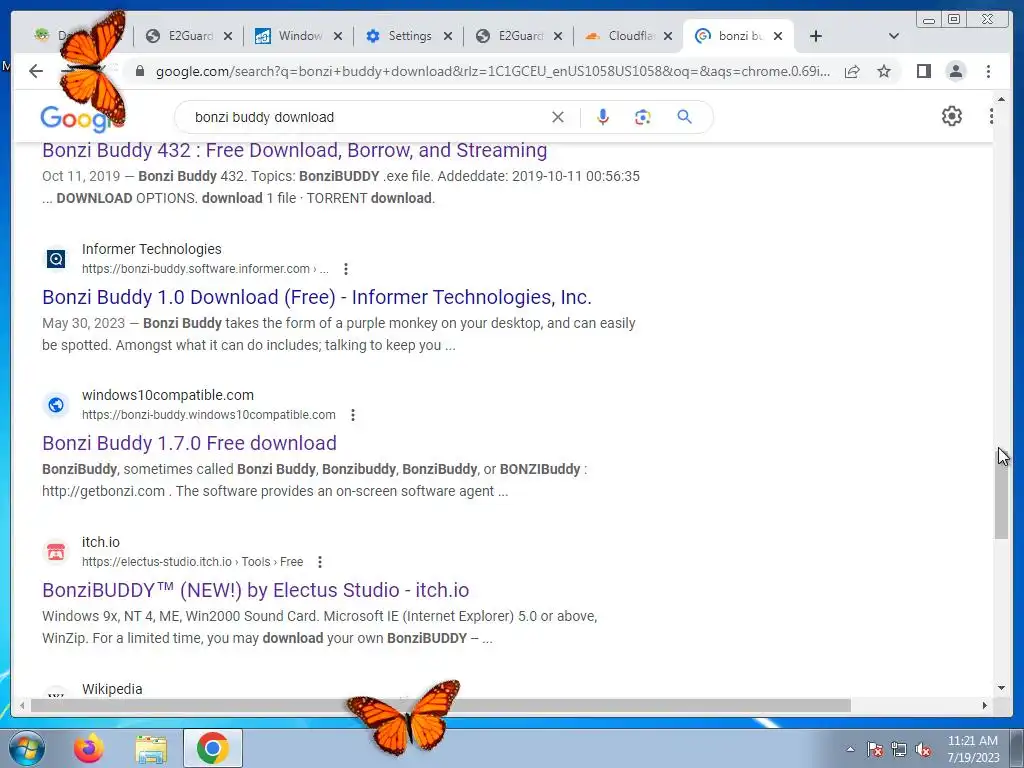Click the bonzi-buddy.software.informer.com URL
The image size is (1024, 768).
point(205,269)
